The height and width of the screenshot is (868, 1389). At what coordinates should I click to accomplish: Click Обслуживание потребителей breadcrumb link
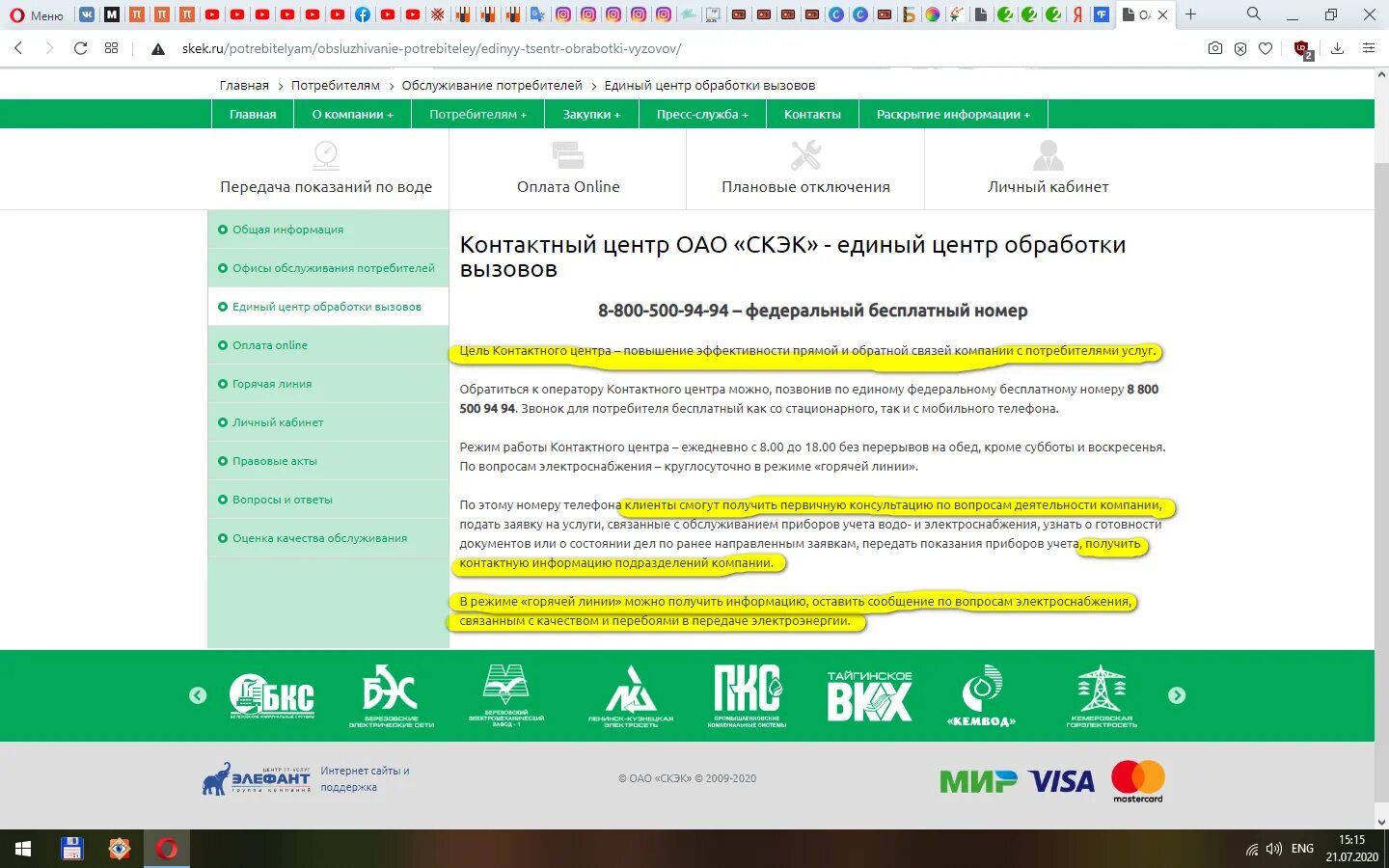click(492, 86)
